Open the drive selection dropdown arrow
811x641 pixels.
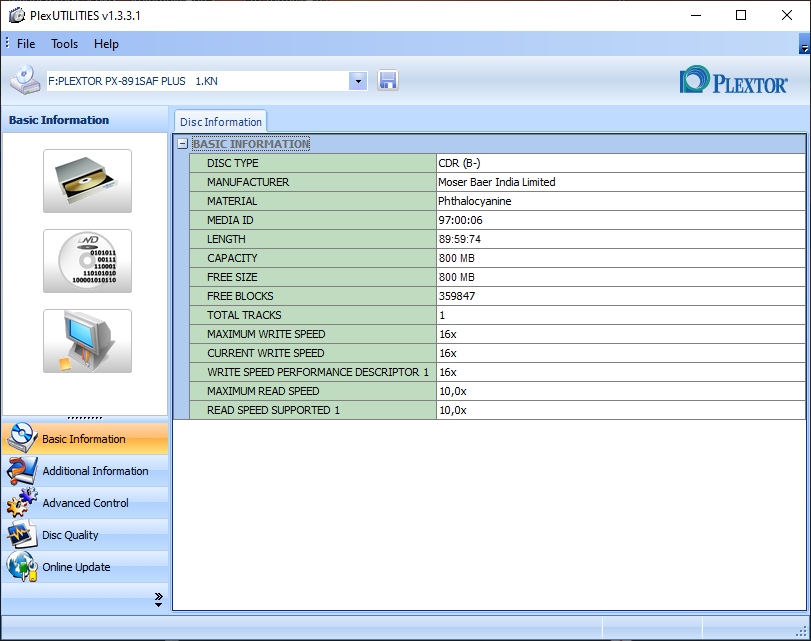358,81
